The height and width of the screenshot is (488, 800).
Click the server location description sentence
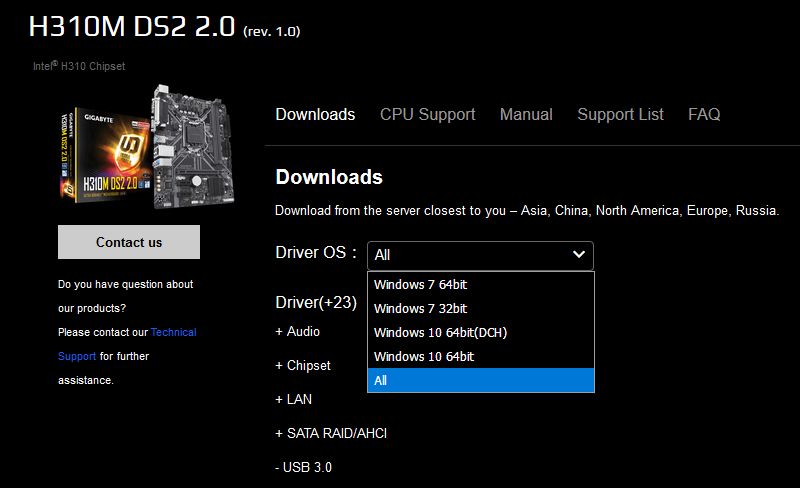click(527, 210)
